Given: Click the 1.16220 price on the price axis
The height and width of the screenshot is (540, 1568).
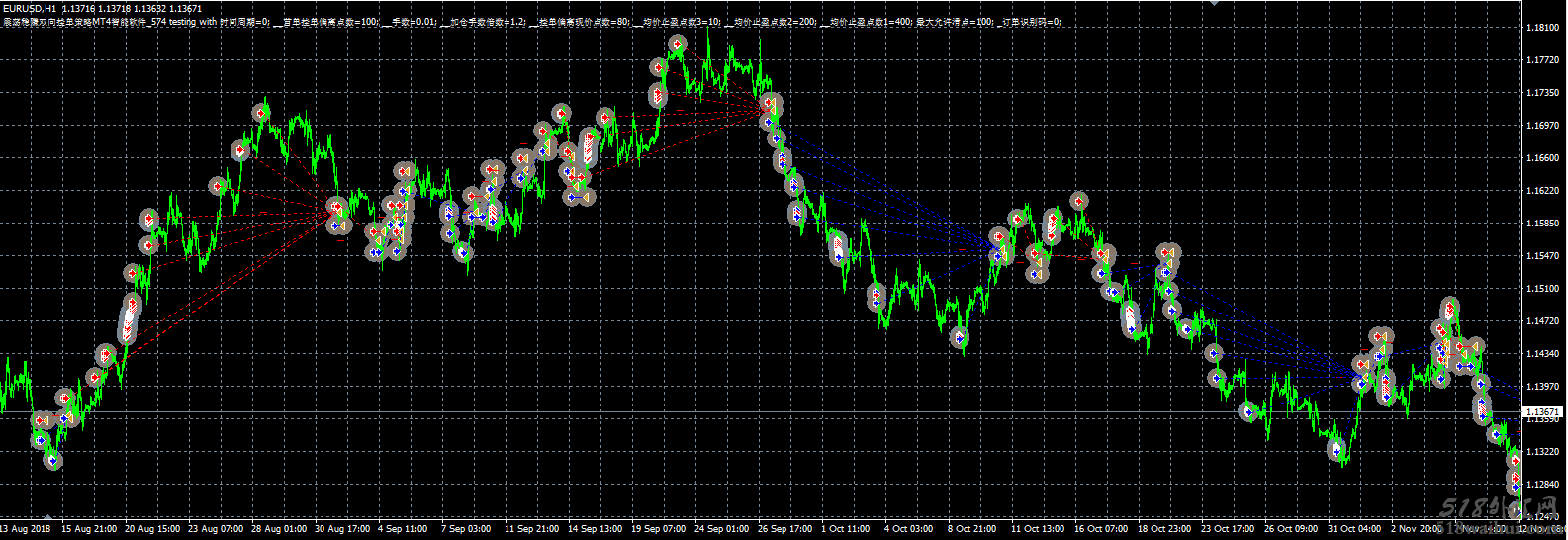Looking at the screenshot, I should coord(1542,191).
